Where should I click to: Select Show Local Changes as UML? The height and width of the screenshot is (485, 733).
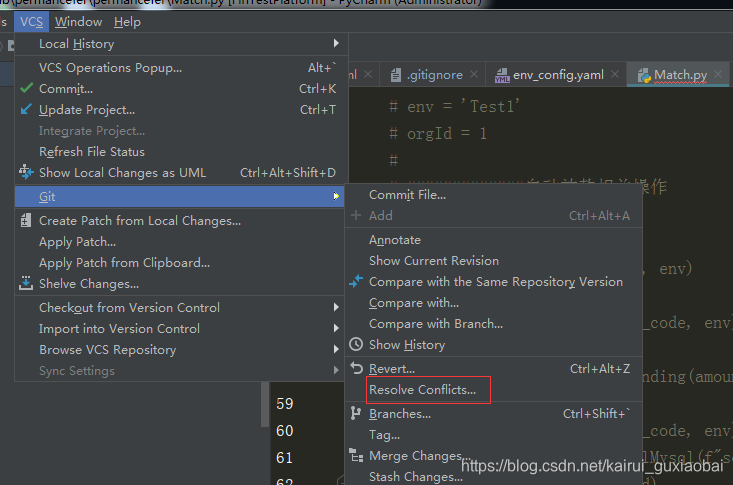pyautogui.click(x=181, y=173)
